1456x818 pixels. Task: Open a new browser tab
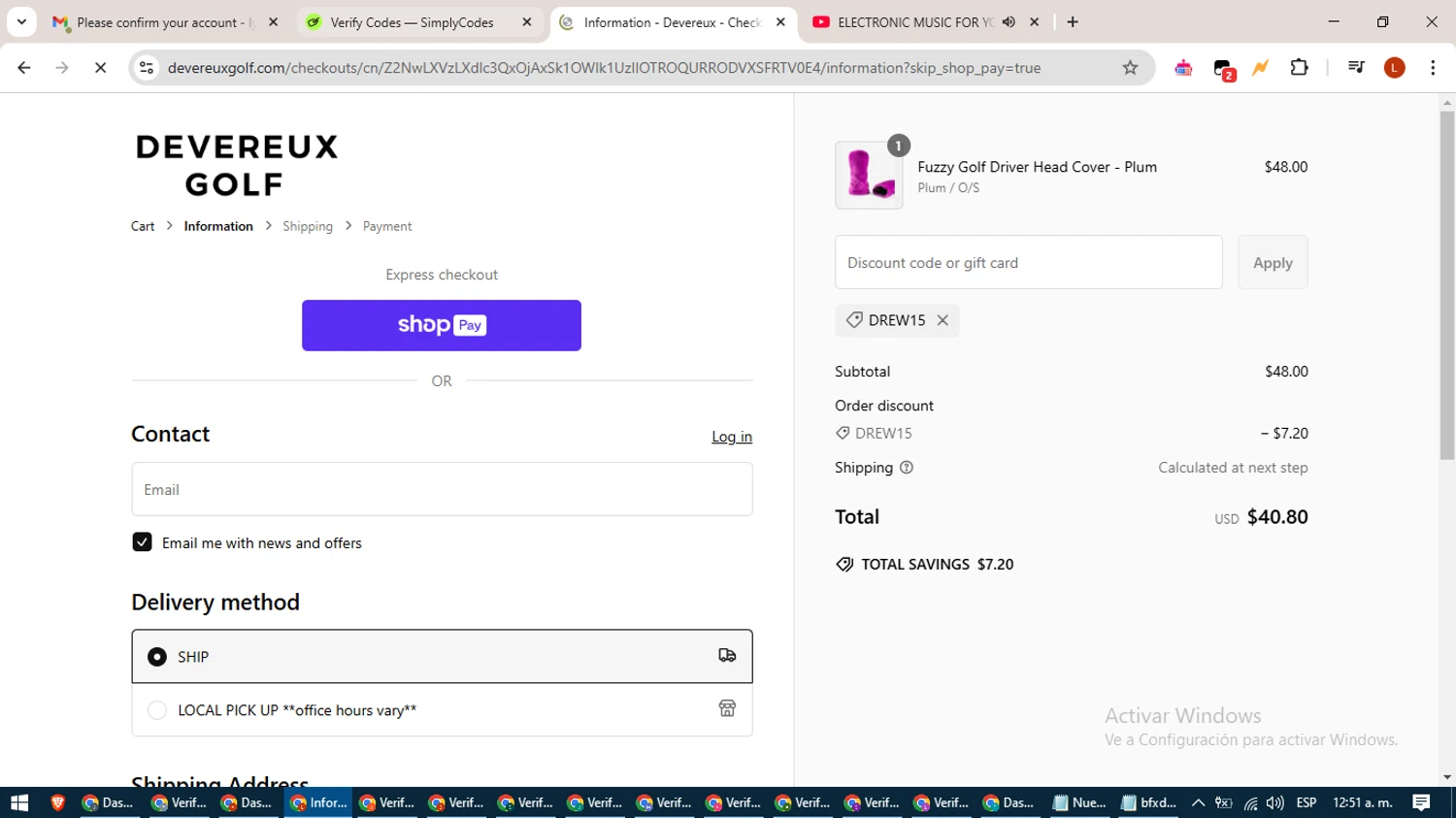pos(1073,22)
